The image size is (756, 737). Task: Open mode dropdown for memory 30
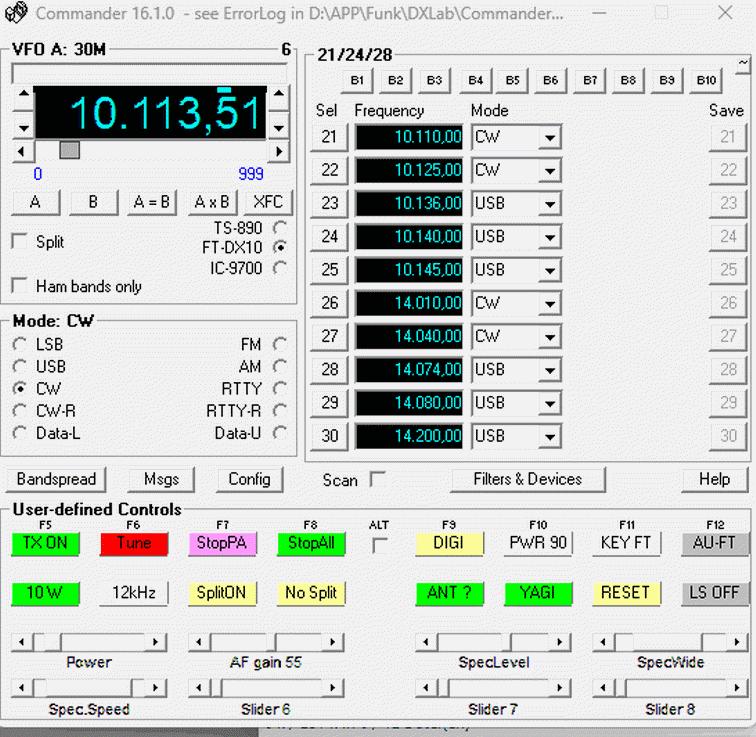(x=549, y=437)
